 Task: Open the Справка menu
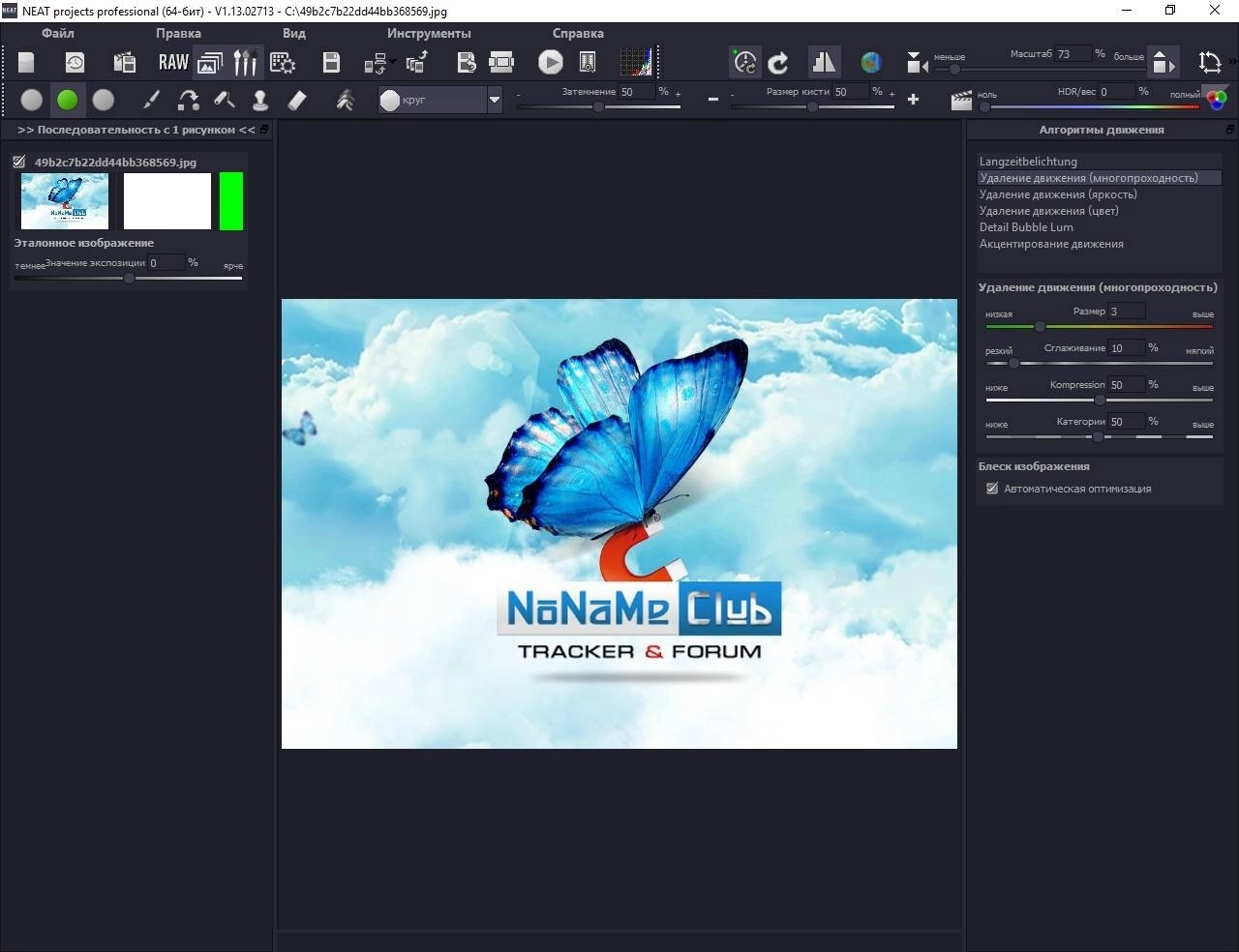[578, 33]
